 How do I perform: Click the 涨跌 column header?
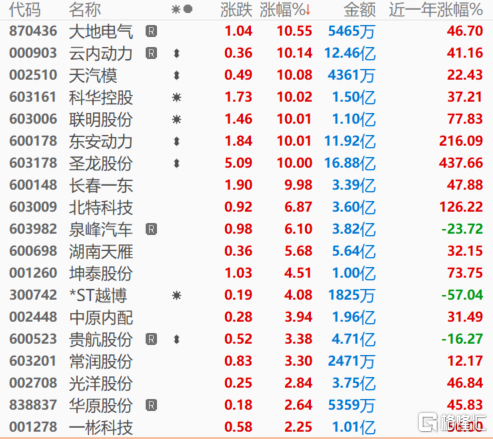tap(236, 10)
